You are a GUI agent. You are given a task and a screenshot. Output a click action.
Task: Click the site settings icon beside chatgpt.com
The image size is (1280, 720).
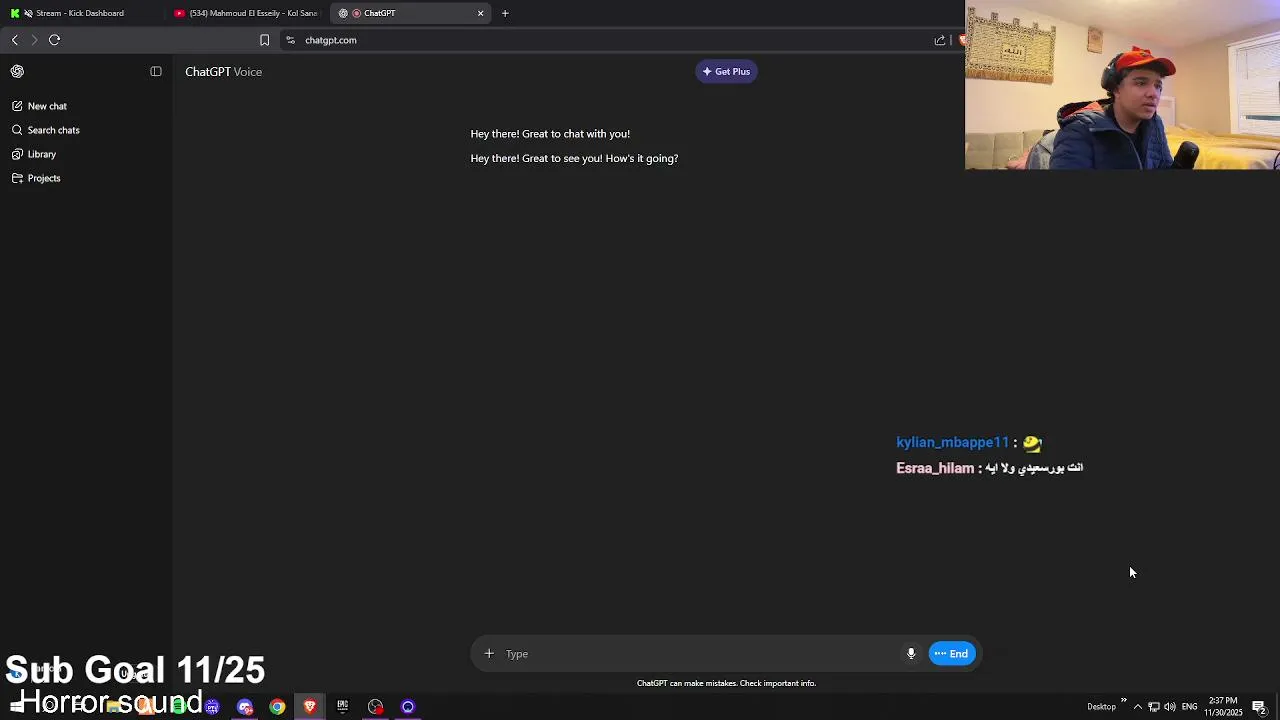point(290,40)
